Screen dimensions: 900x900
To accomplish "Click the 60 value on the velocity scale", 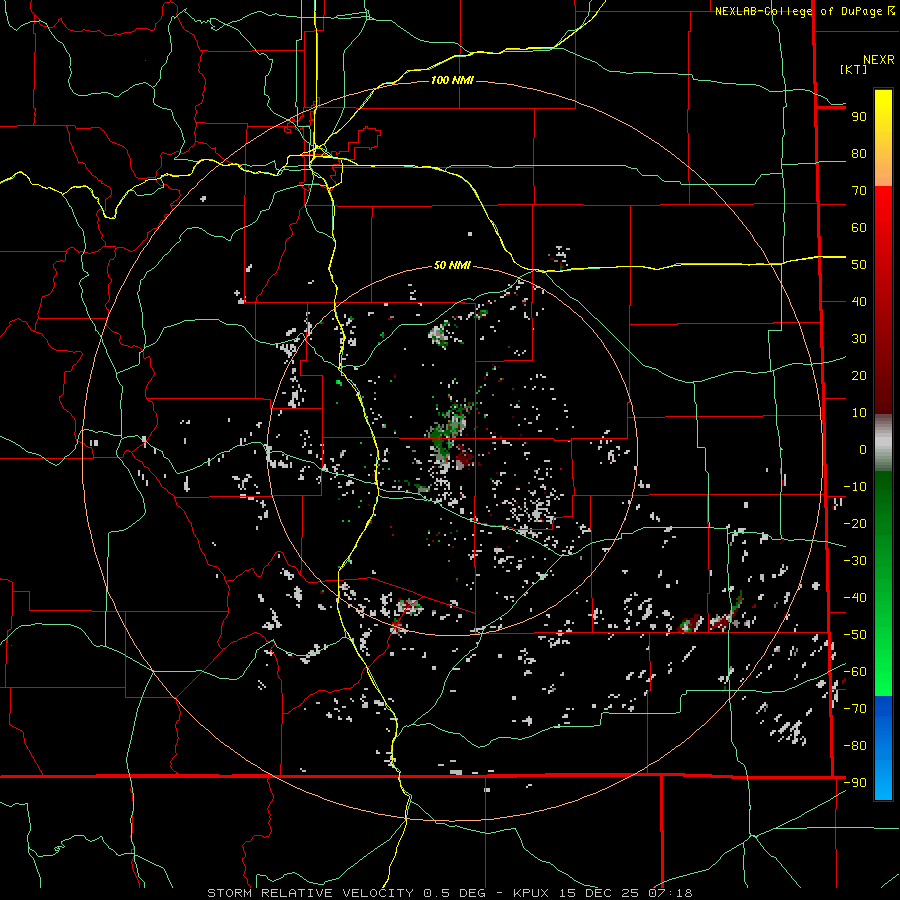I will coord(859,228).
